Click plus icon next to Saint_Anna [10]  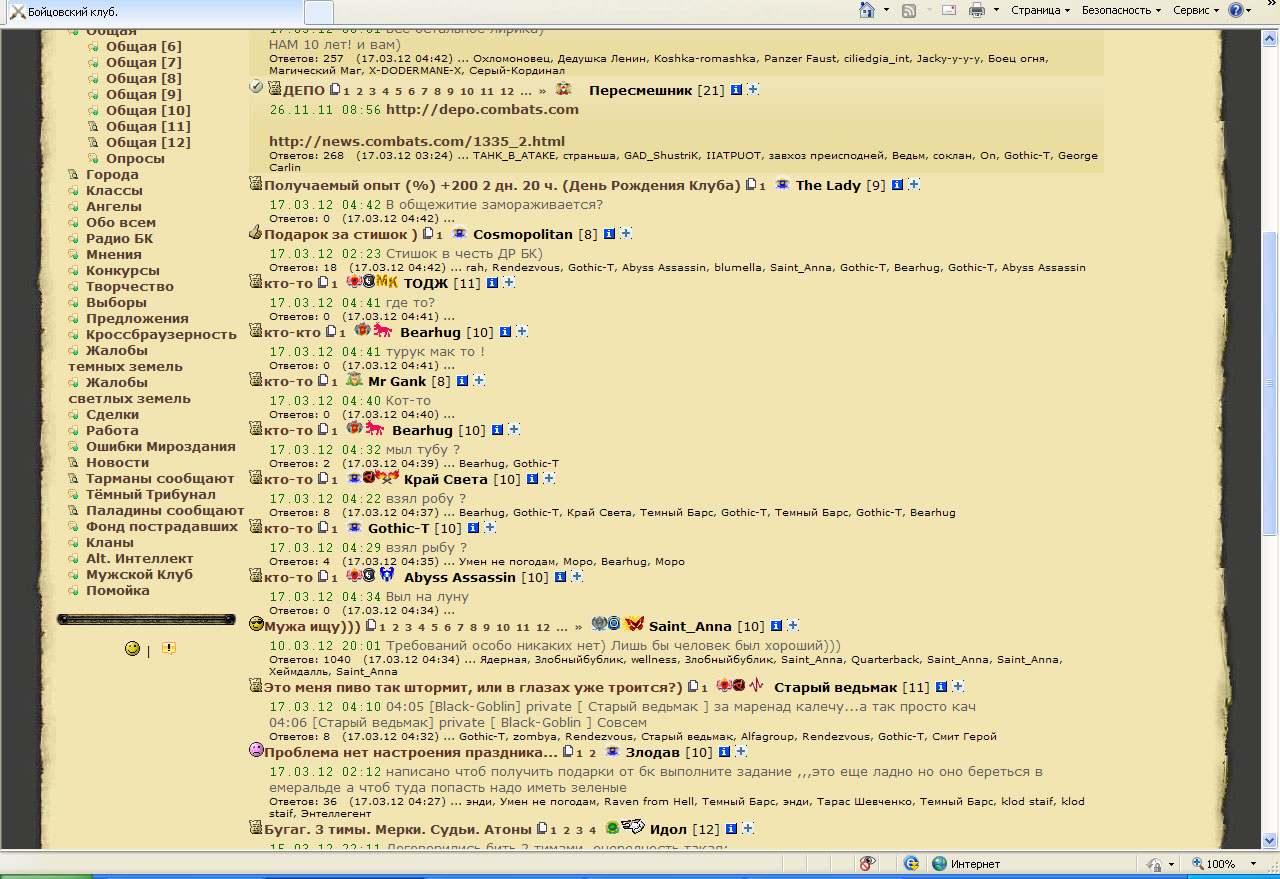click(x=793, y=626)
